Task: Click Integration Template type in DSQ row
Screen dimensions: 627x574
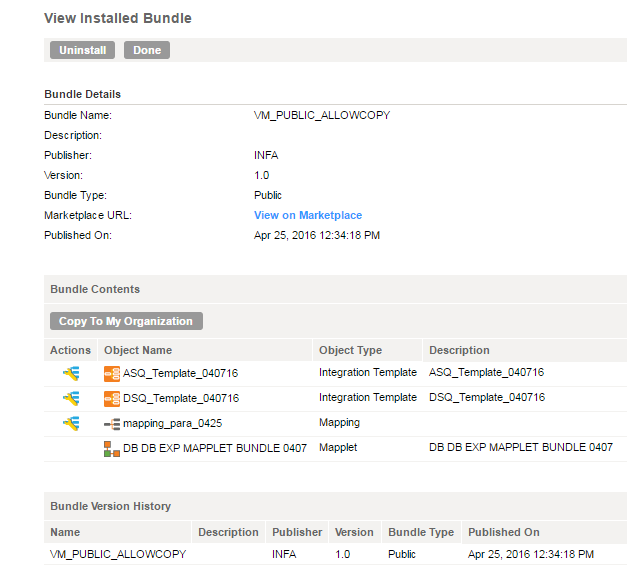Action: [368, 397]
